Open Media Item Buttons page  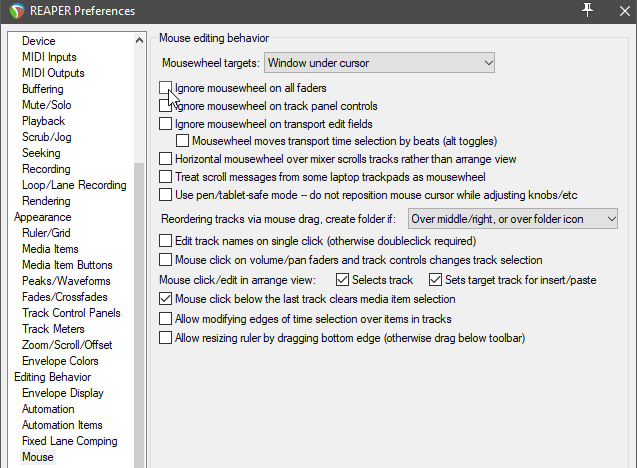[x=67, y=265]
